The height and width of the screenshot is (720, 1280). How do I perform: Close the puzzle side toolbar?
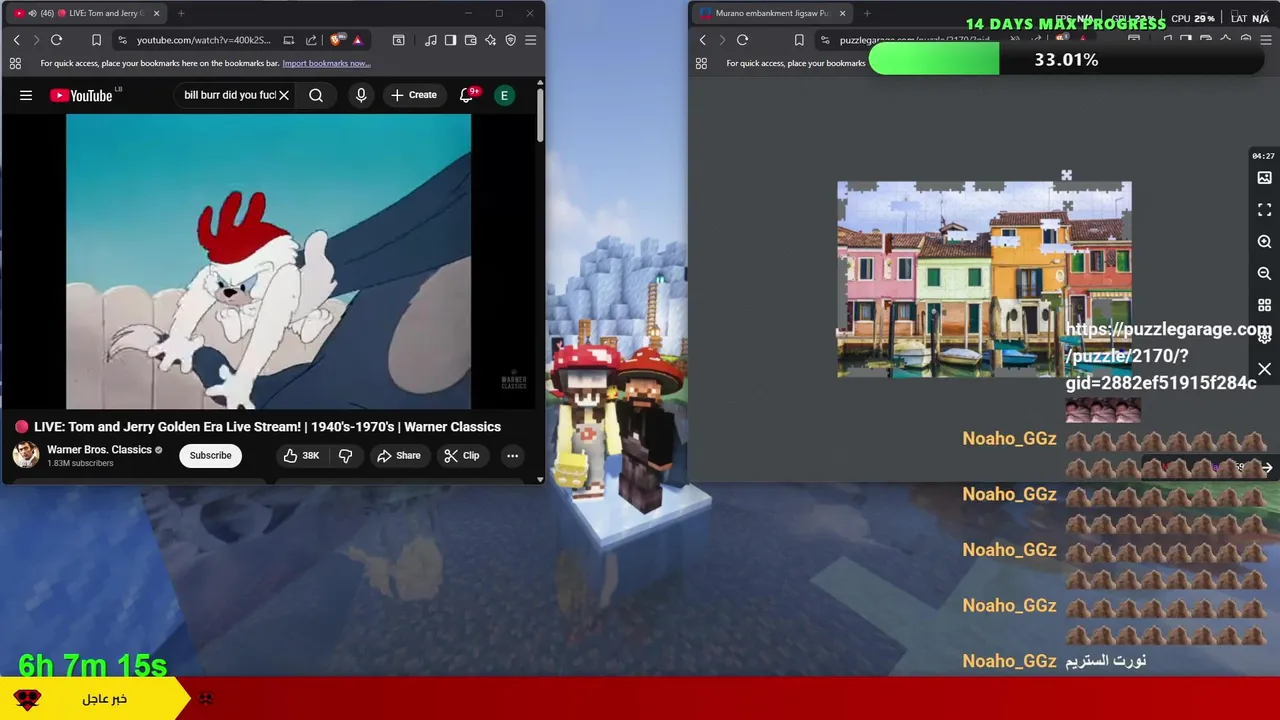tap(1264, 370)
